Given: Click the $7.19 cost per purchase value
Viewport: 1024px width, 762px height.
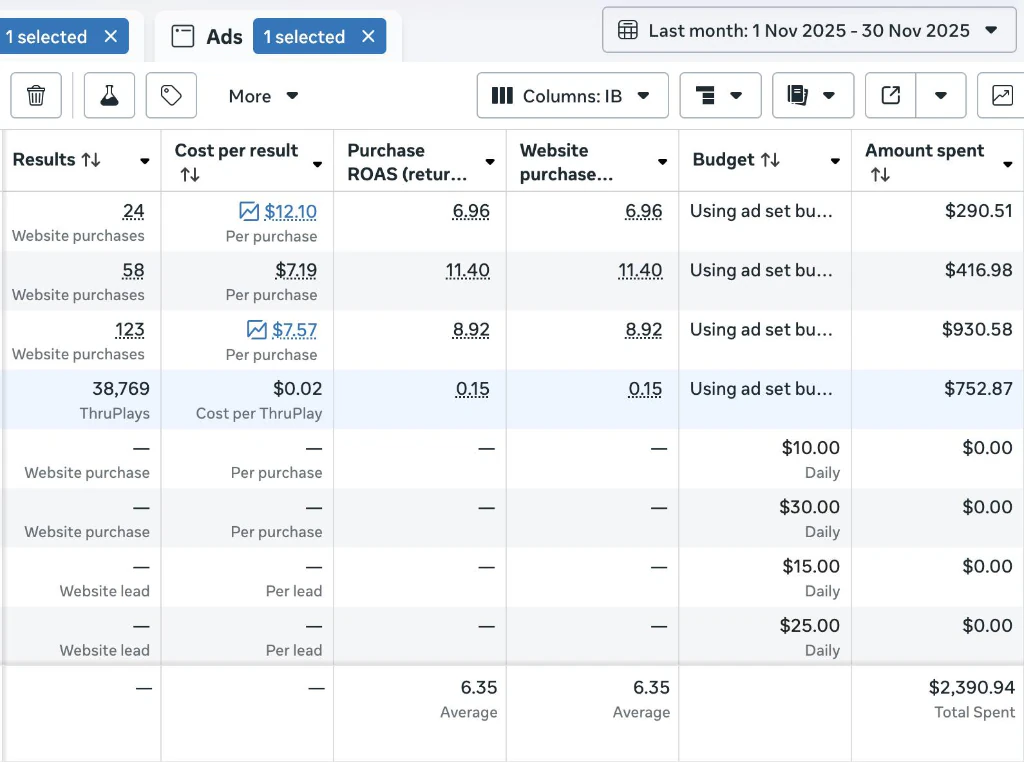Looking at the screenshot, I should tap(296, 270).
